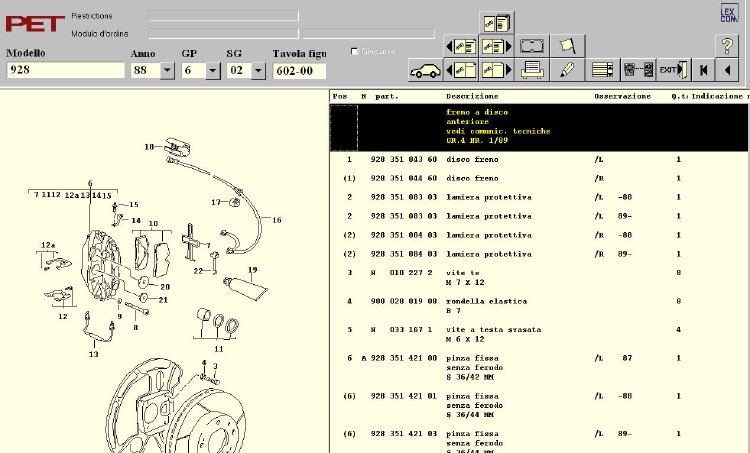
Task: Click the pencil edit icon
Action: tap(567, 70)
